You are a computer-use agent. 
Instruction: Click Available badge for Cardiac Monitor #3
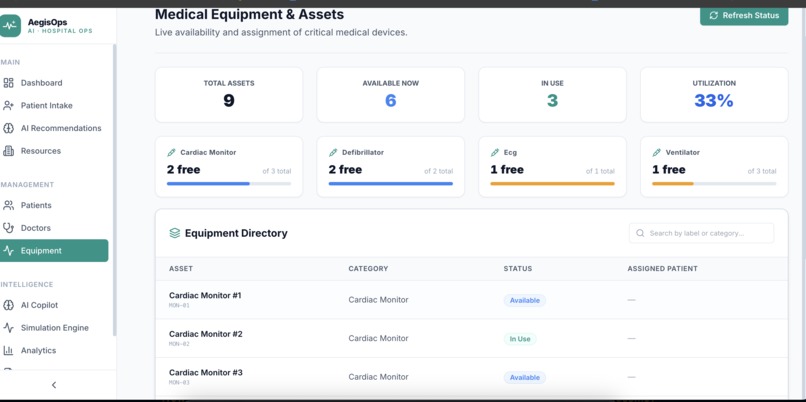[x=525, y=377]
